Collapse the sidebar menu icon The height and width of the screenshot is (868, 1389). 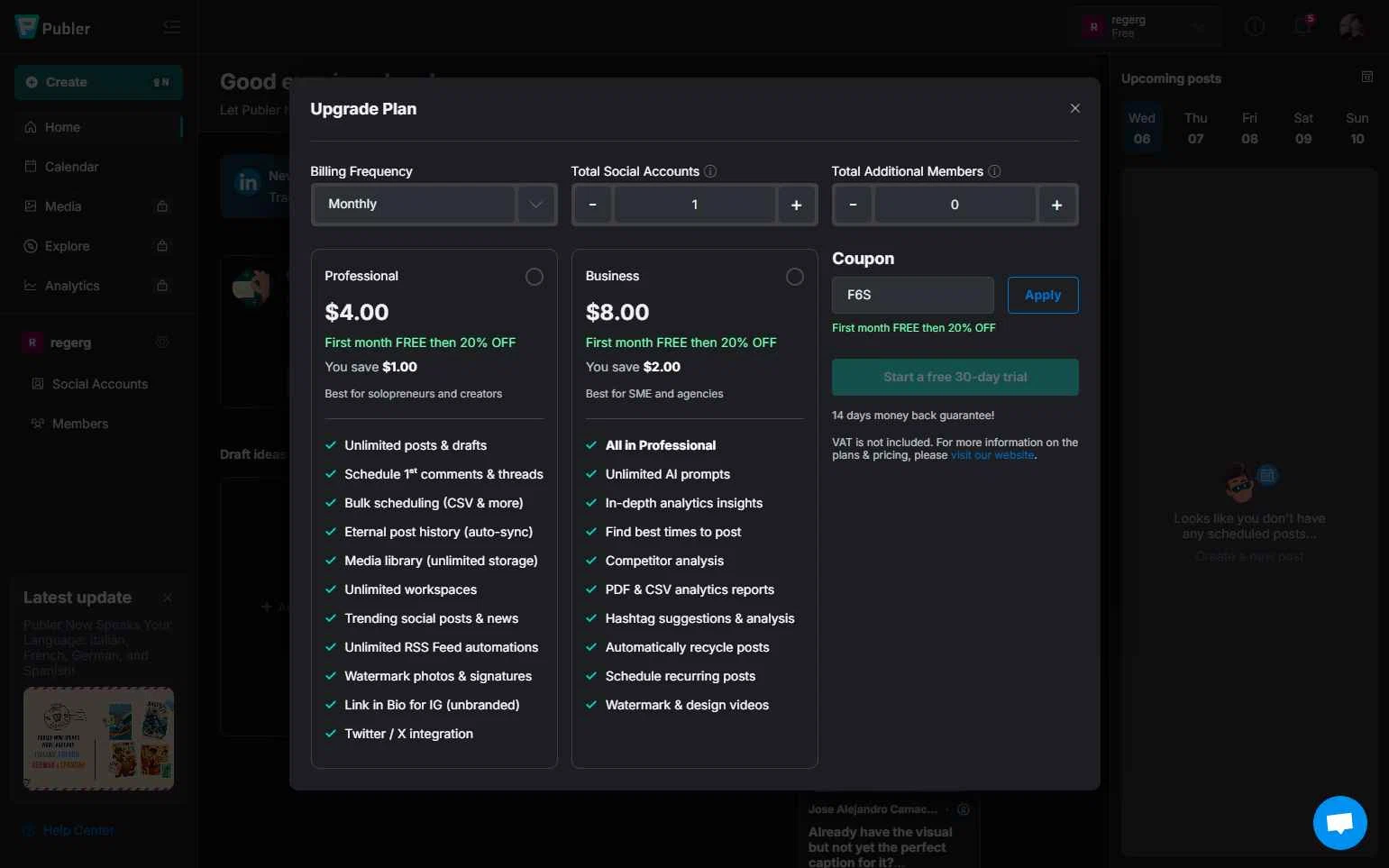pos(172,28)
